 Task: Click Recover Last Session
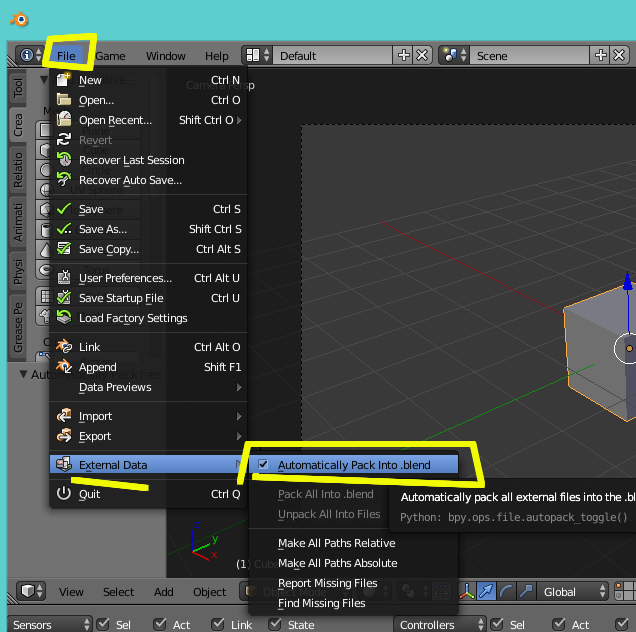click(148, 160)
